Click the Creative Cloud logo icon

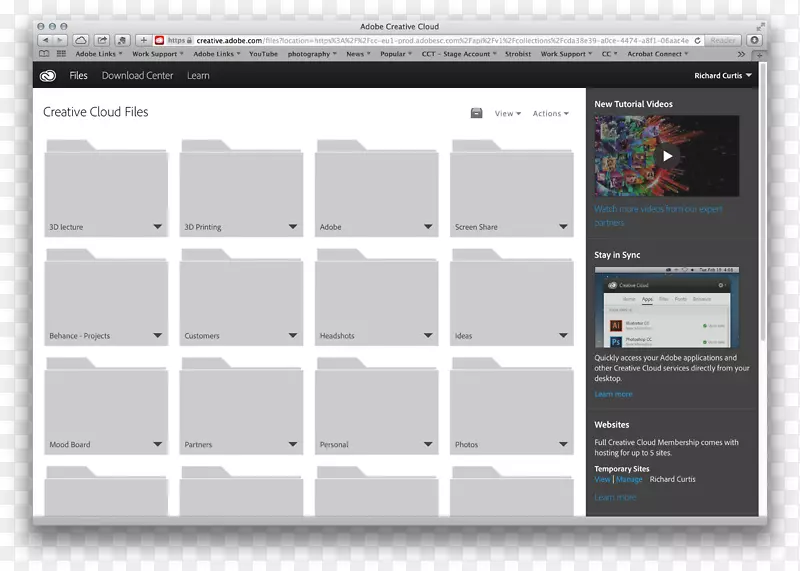[x=48, y=75]
